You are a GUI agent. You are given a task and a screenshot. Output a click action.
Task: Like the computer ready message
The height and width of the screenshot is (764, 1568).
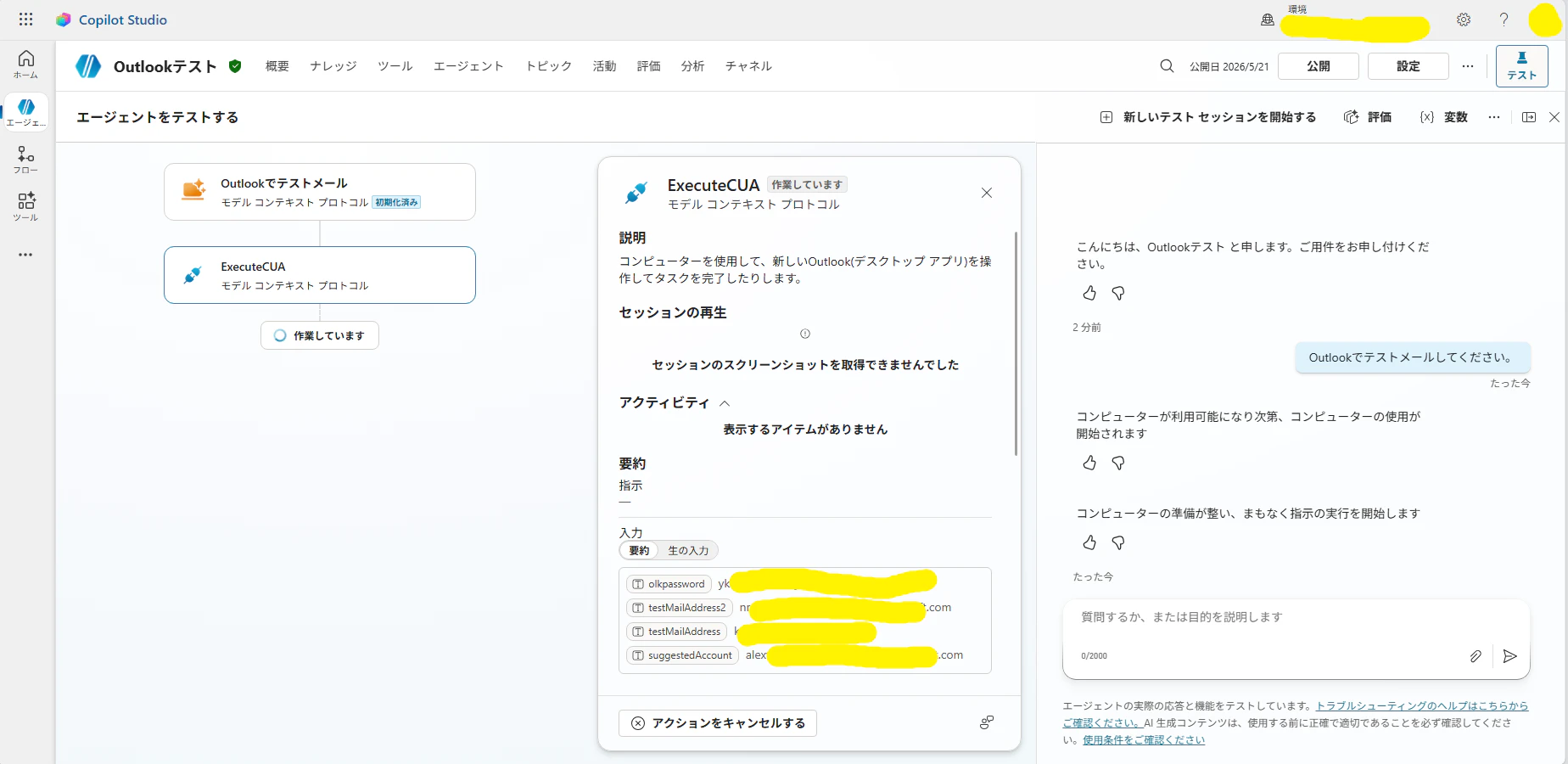(x=1089, y=542)
